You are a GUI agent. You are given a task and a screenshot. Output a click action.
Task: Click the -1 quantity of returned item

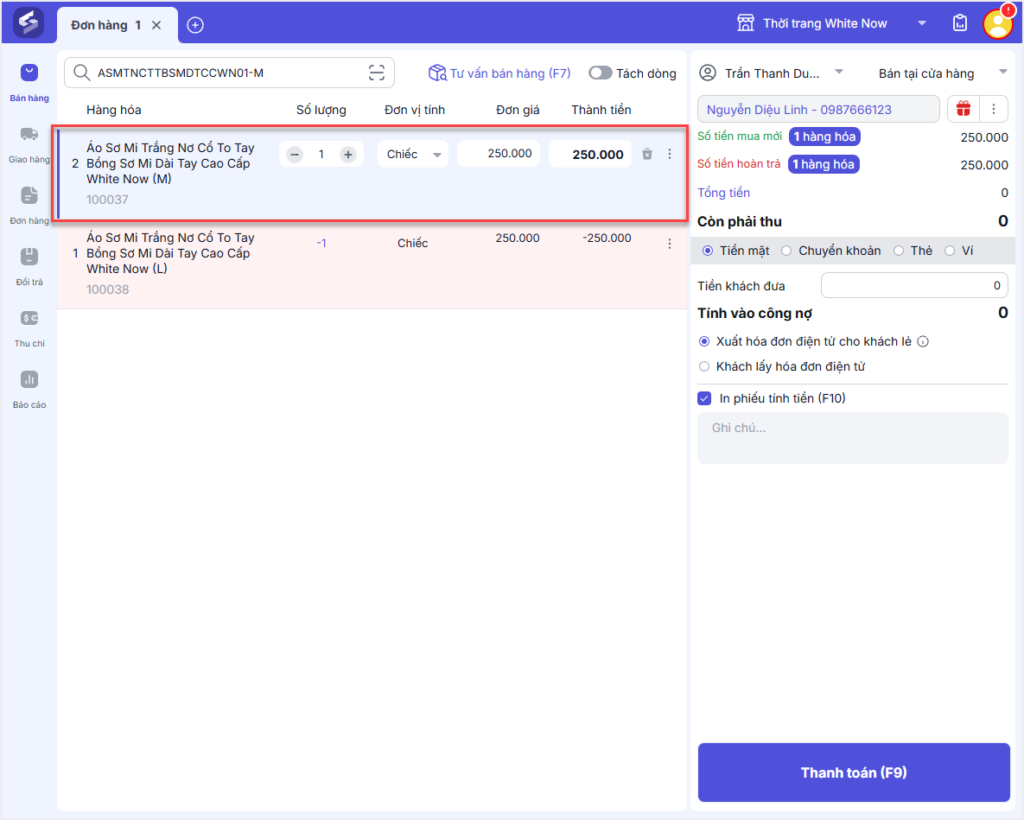pyautogui.click(x=321, y=243)
